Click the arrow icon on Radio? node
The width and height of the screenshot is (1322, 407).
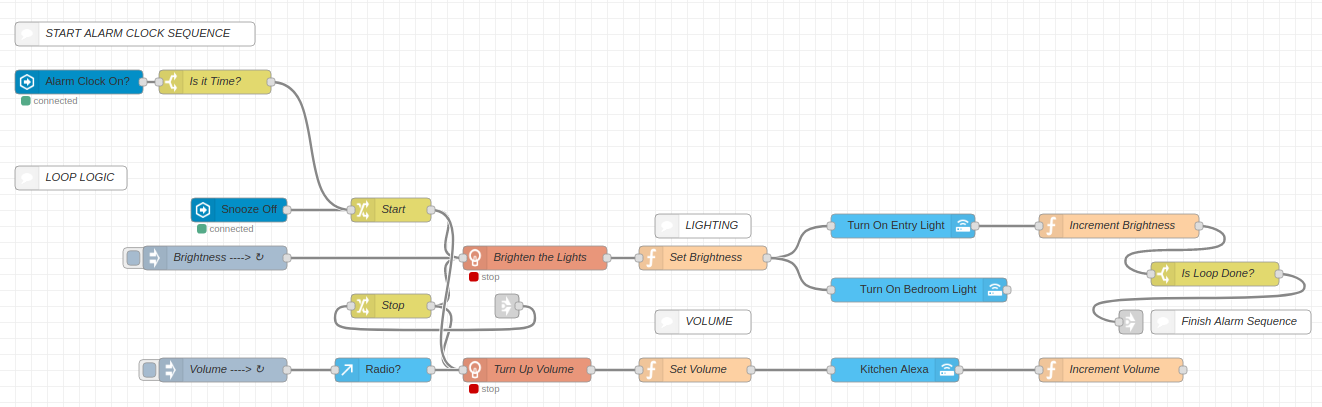(x=347, y=370)
